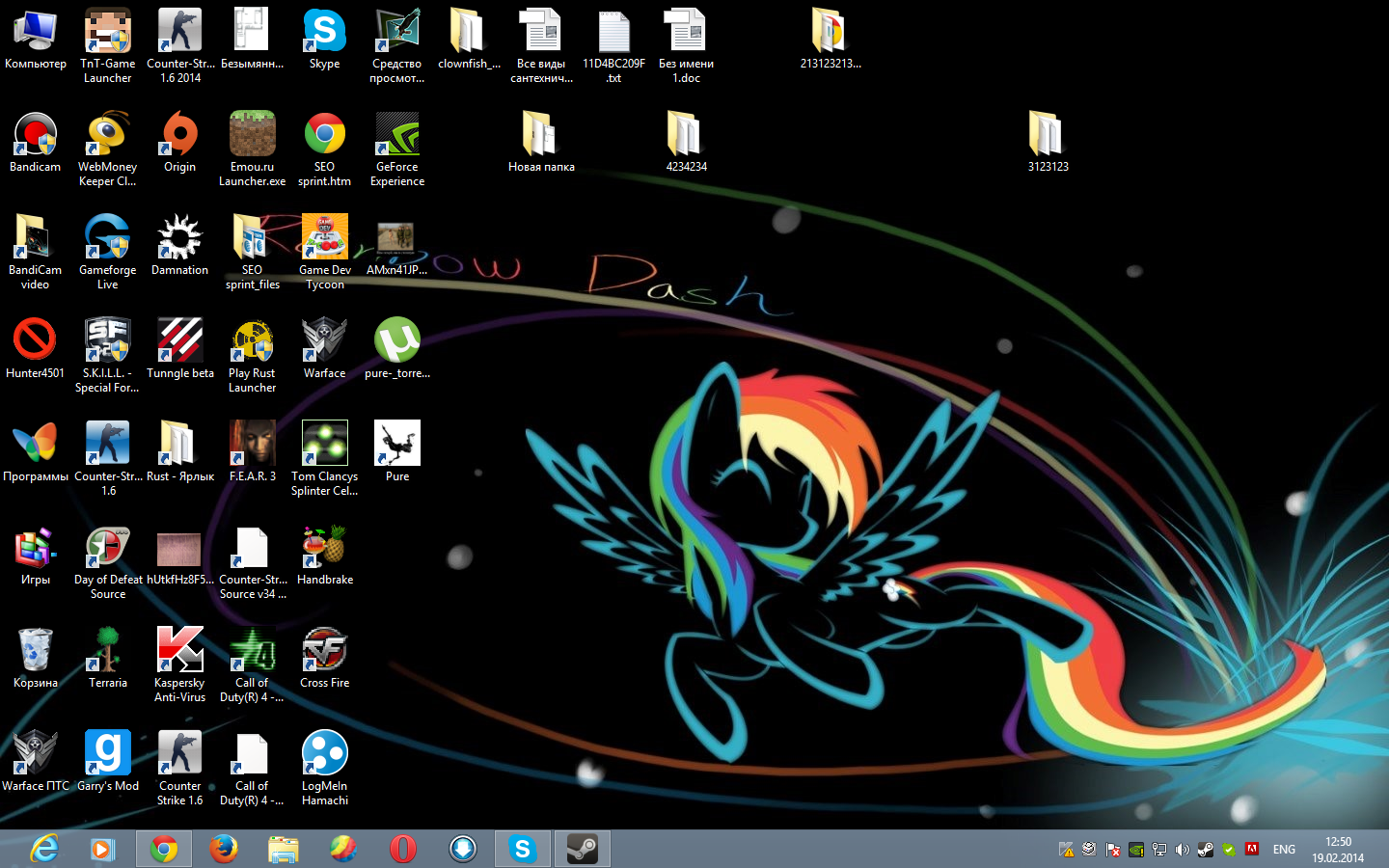This screenshot has height=868, width=1389.
Task: Select the 3123123 folder
Action: point(1048,143)
